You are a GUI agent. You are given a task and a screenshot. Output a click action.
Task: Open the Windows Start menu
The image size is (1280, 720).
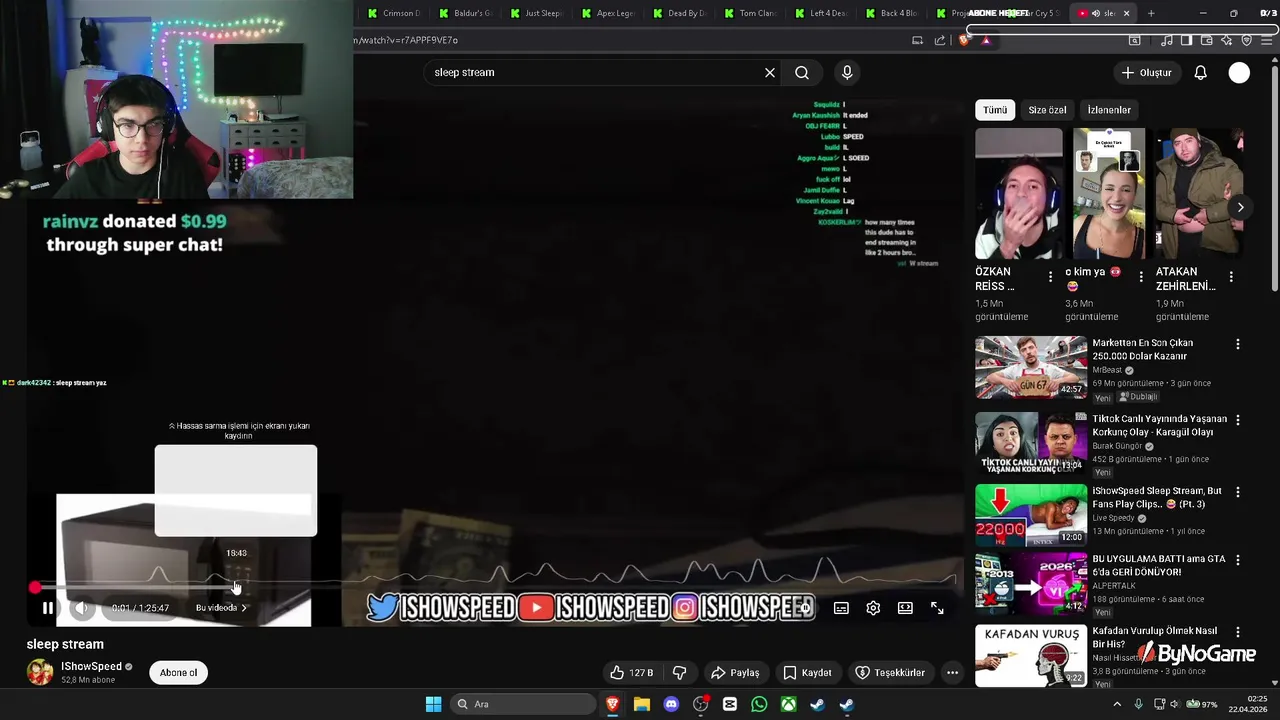(x=433, y=704)
